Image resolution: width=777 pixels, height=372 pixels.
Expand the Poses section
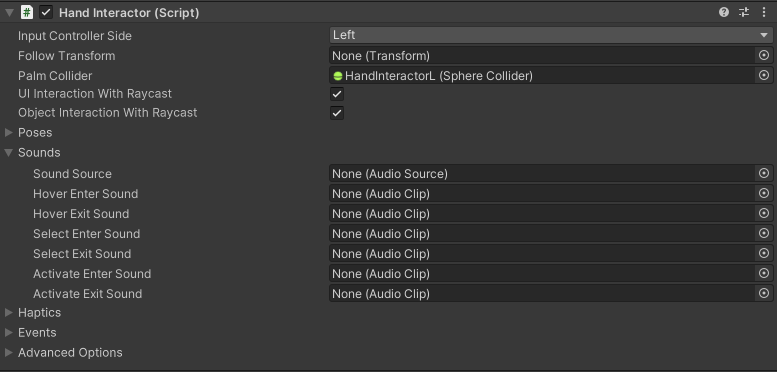tap(9, 132)
